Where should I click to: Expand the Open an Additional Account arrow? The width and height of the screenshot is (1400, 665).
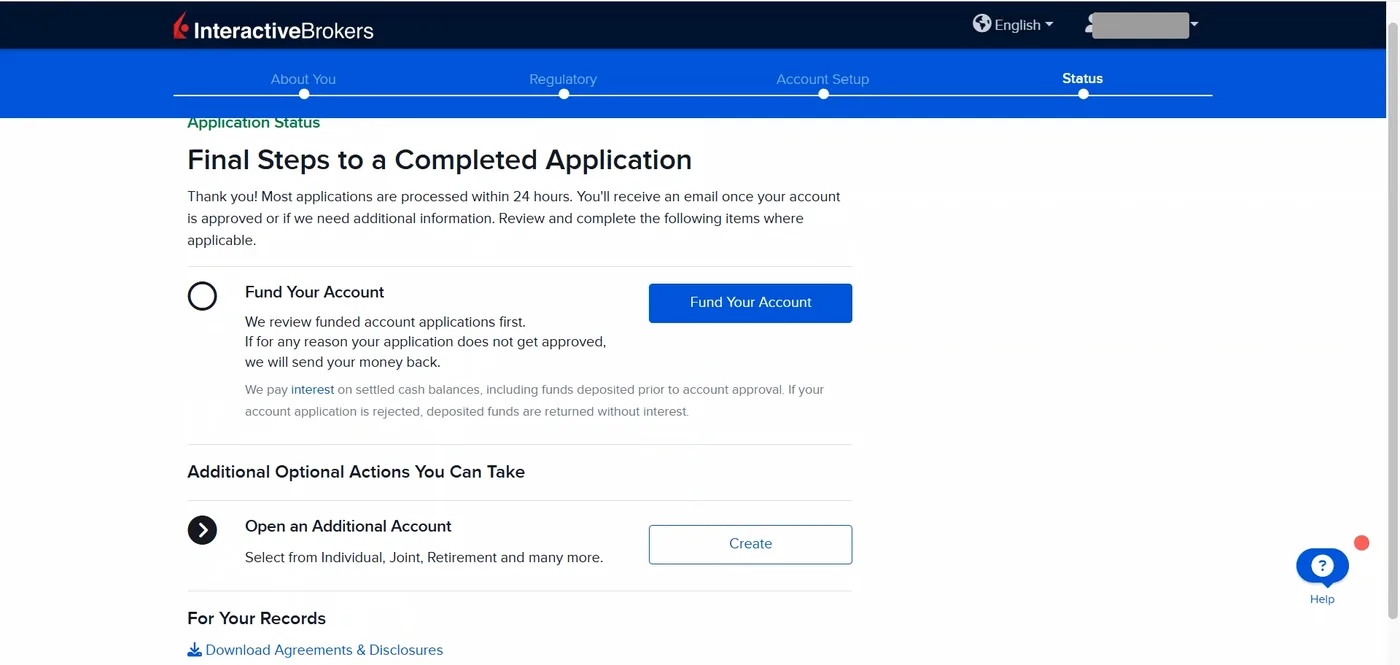[202, 530]
